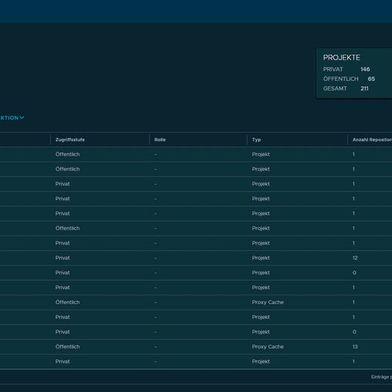Click the PROJEKTE summary heading
392x392 pixels.
click(341, 58)
